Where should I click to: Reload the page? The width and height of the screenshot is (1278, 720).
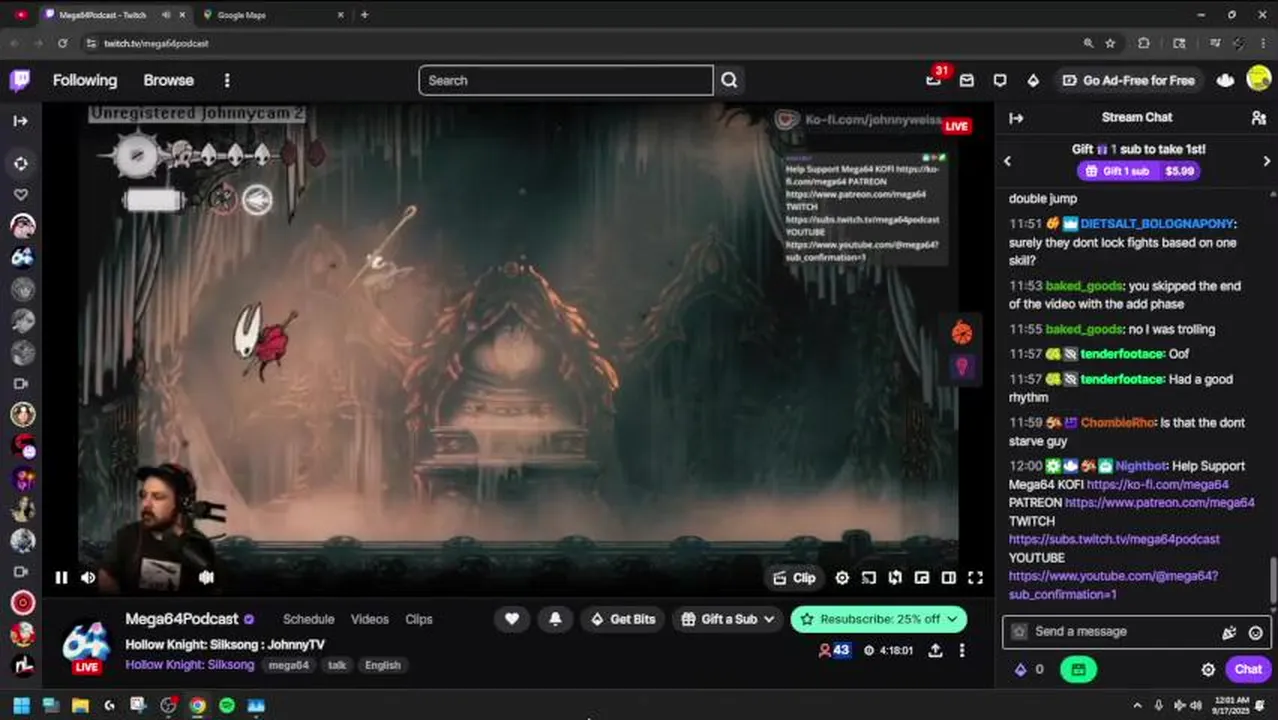click(62, 43)
